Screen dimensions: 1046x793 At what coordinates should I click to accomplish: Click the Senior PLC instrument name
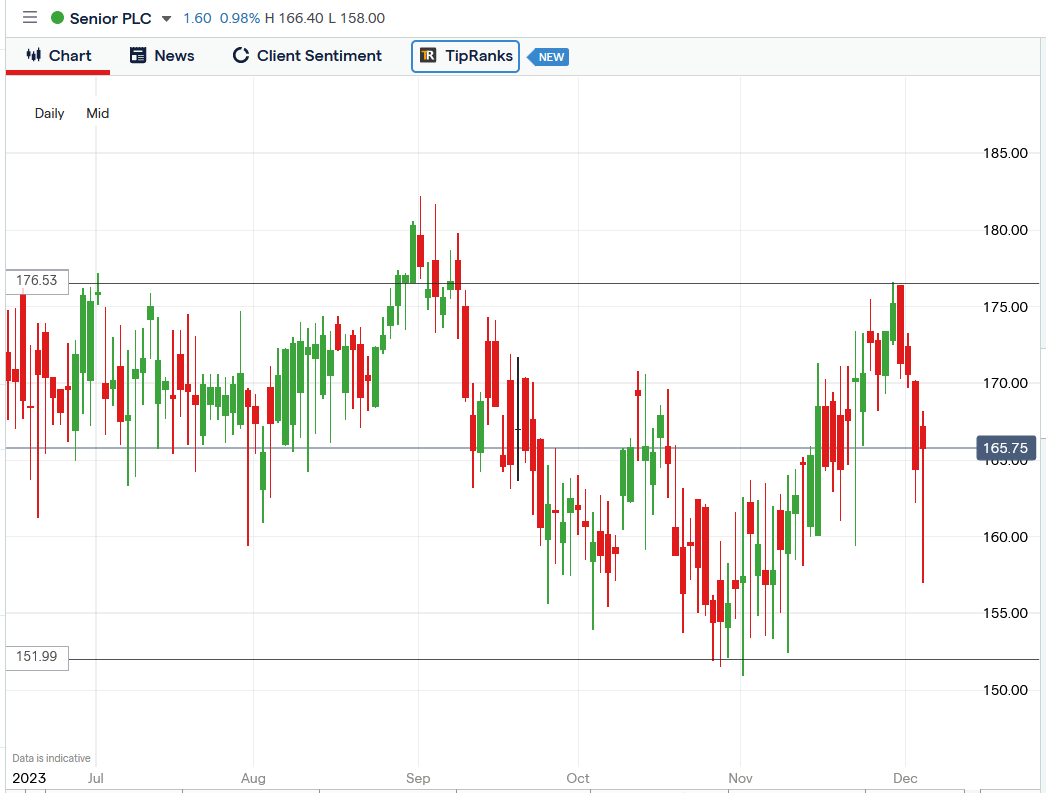[x=111, y=19]
